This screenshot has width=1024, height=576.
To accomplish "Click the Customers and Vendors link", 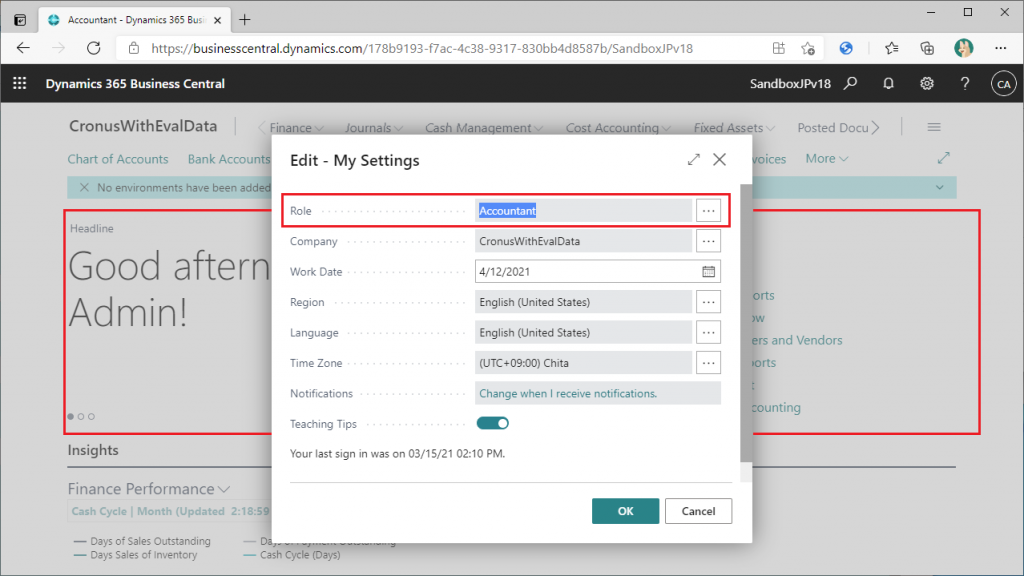I will tap(797, 340).
